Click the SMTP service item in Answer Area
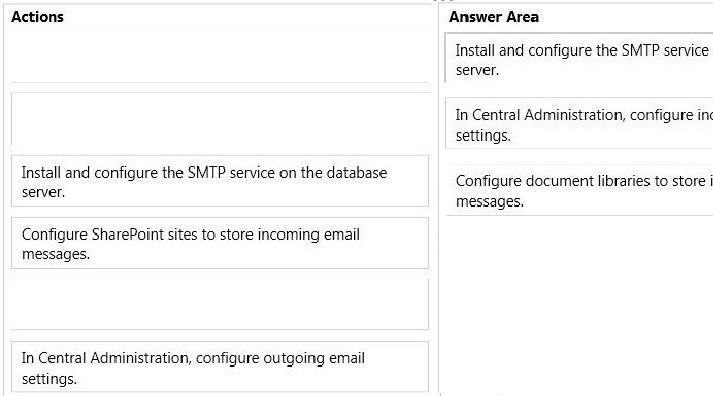 579,58
